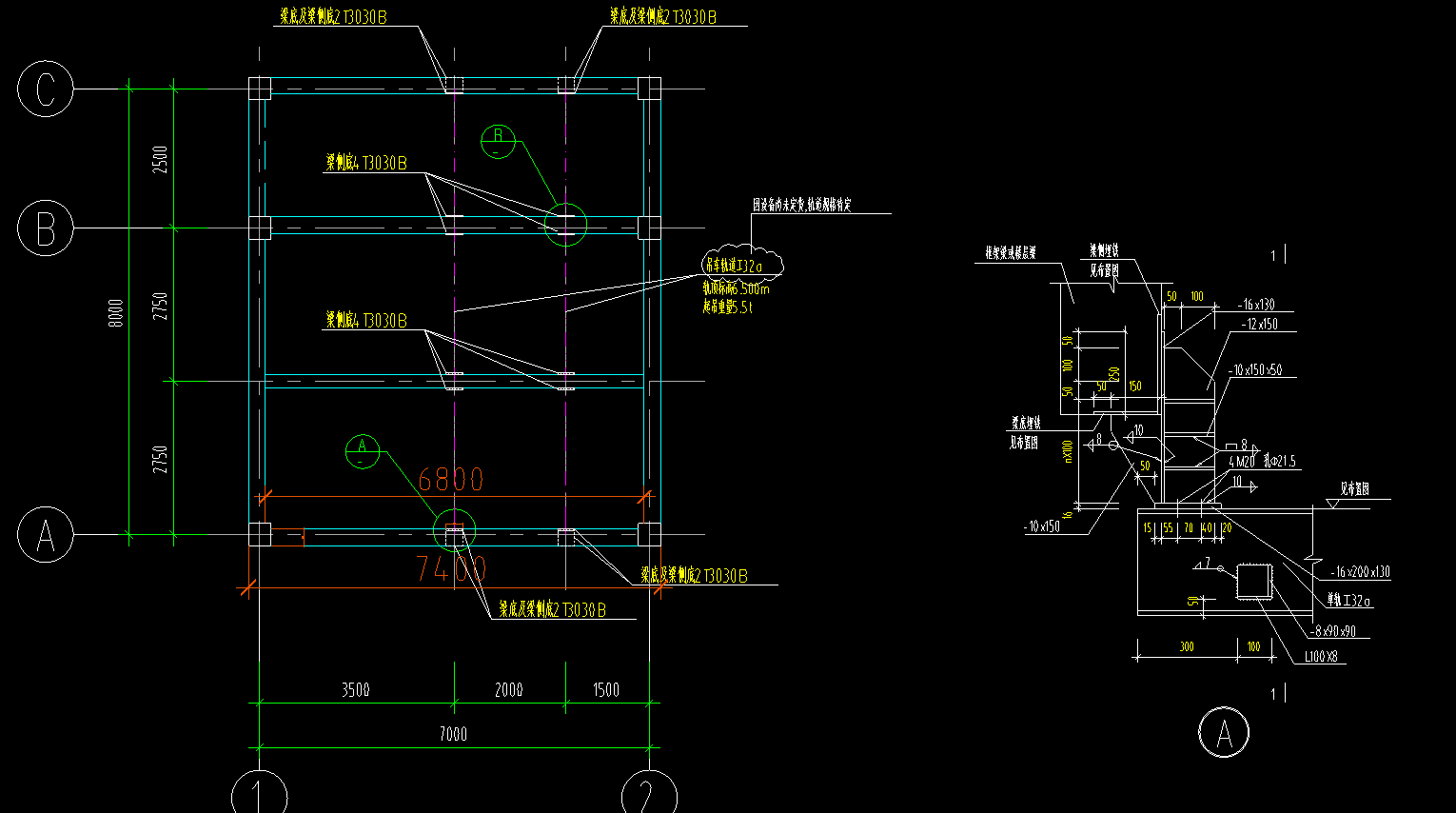Click the -8x90x90 plate callout

pos(1332,631)
